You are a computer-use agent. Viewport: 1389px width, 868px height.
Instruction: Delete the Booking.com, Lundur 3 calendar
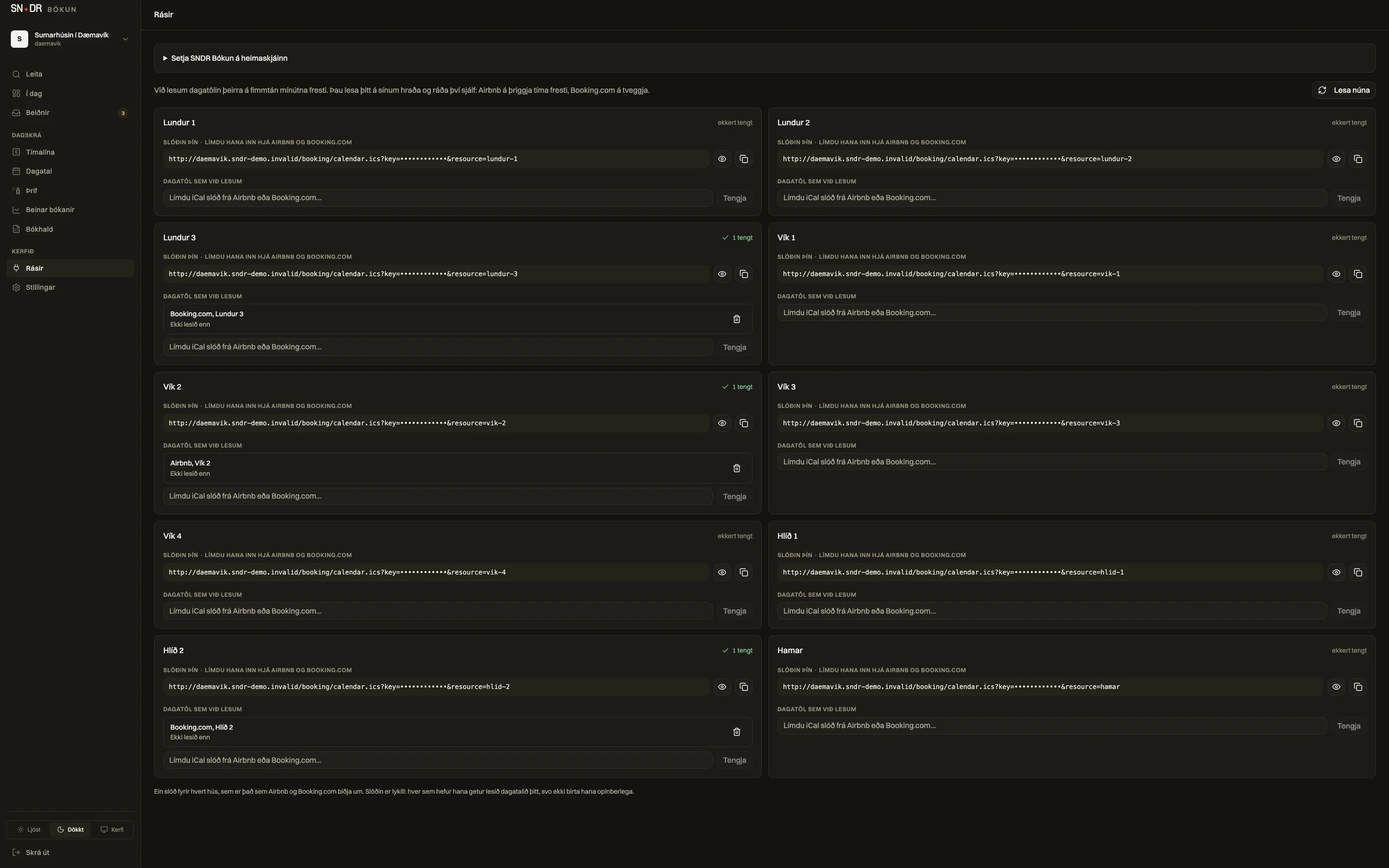coord(736,319)
